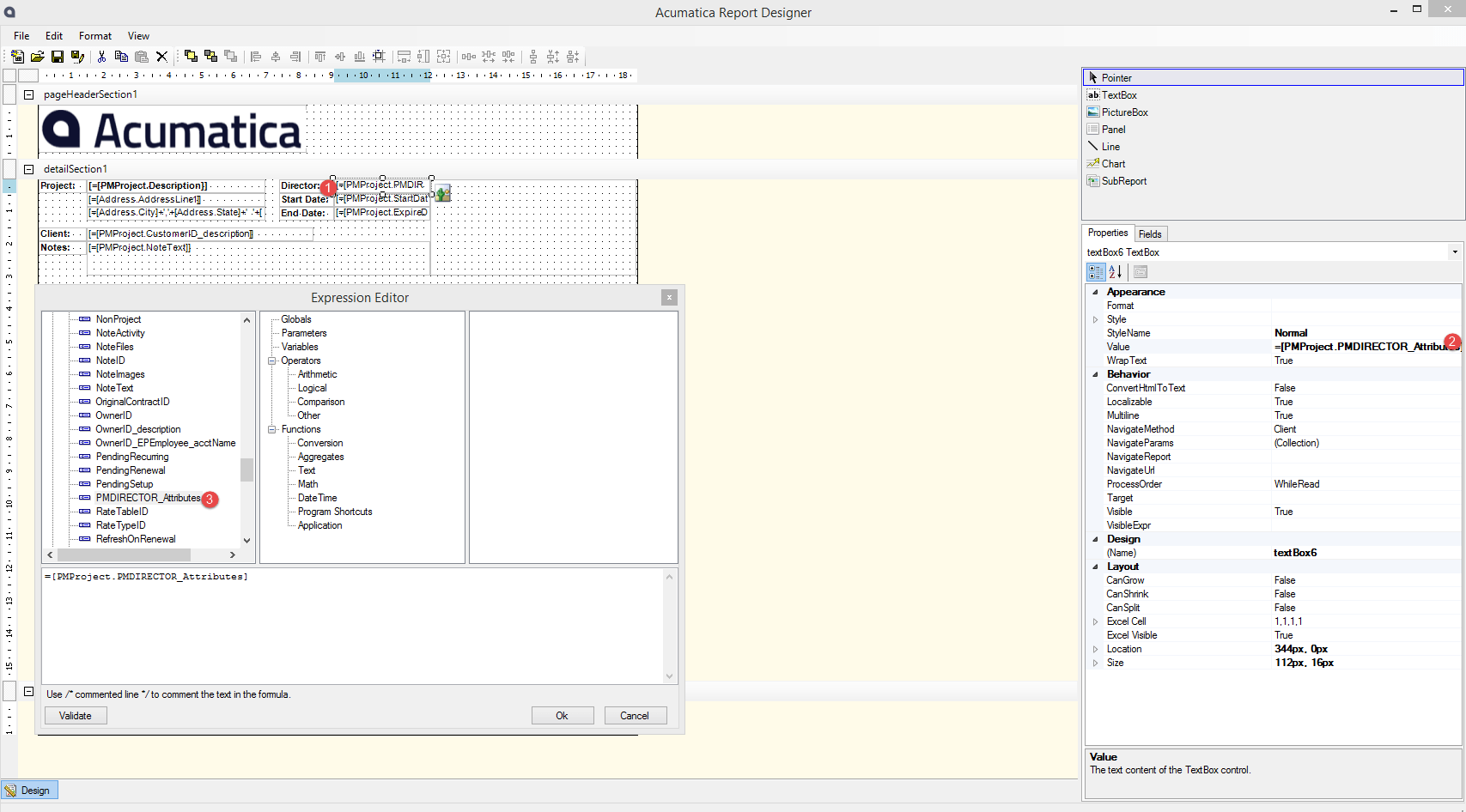Delete the selected control with X icon
Viewport: 1466px width, 812px height.
pos(161,57)
